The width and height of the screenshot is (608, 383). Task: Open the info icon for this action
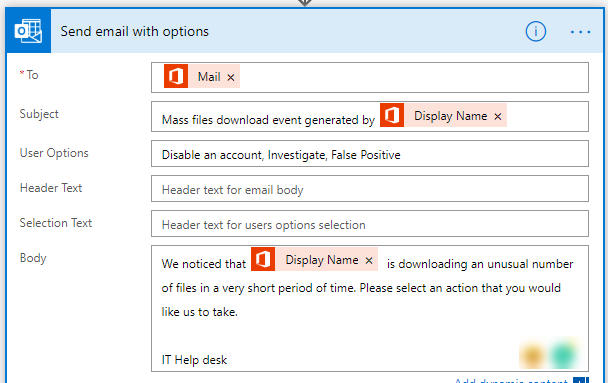(535, 31)
